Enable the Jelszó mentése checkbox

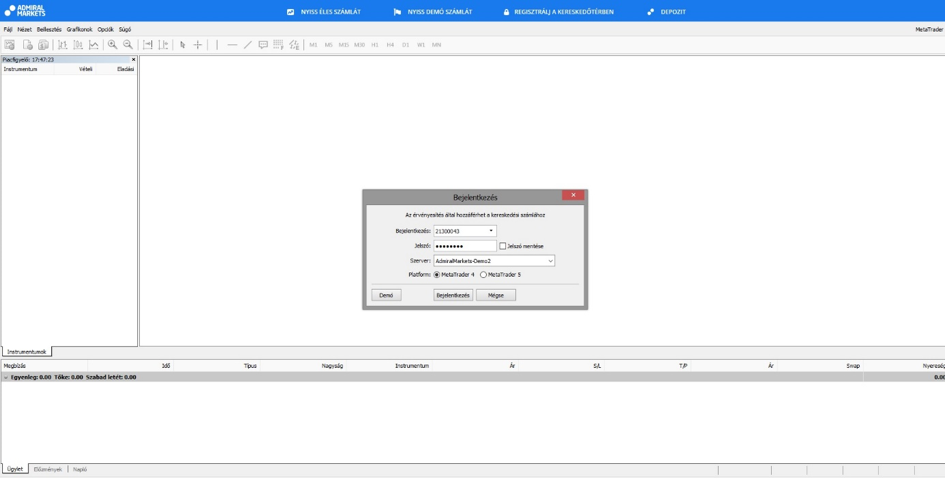503,246
